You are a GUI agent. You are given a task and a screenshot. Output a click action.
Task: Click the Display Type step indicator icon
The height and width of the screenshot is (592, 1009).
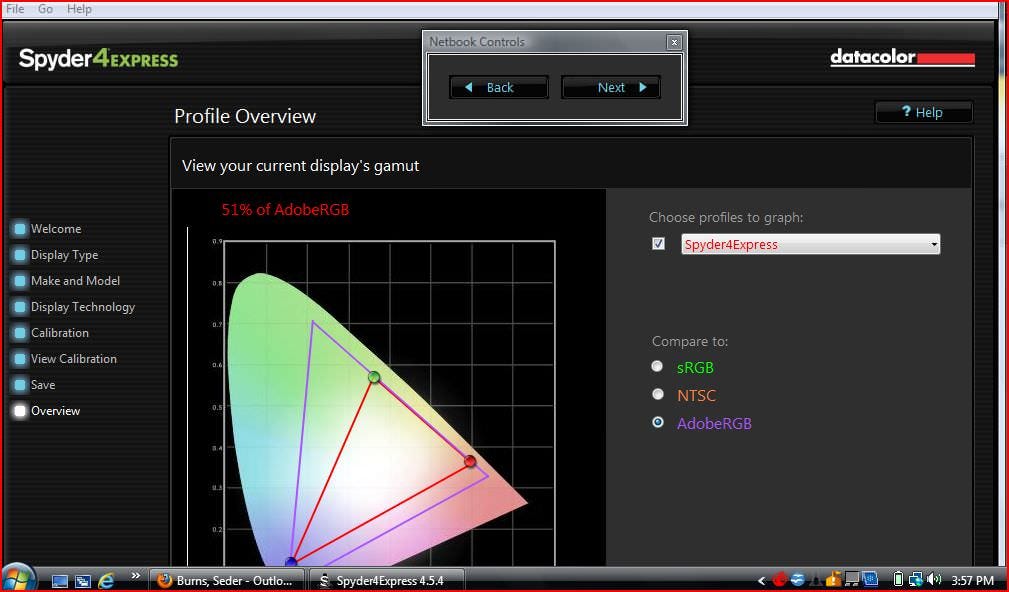20,255
